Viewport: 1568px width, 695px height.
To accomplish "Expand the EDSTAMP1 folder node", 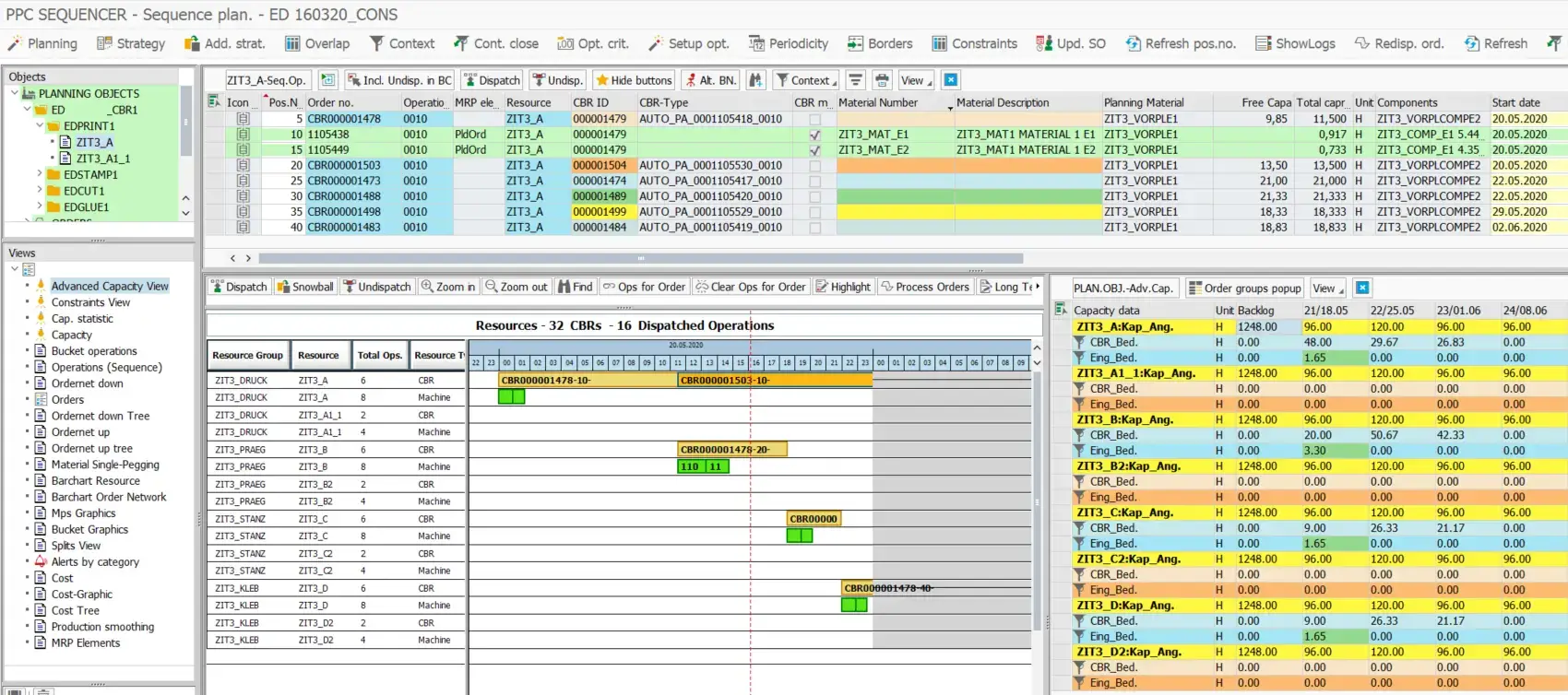I will [x=39, y=174].
